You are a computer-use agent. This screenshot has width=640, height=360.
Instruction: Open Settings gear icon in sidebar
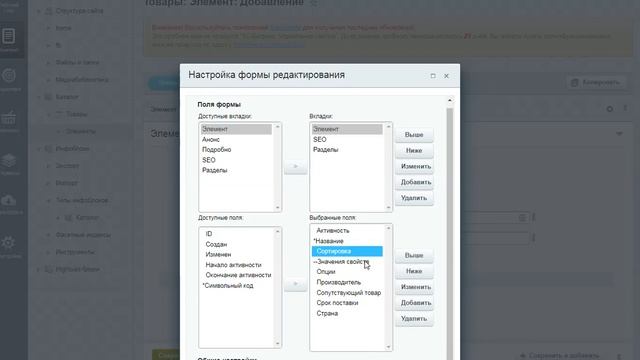[8, 245]
